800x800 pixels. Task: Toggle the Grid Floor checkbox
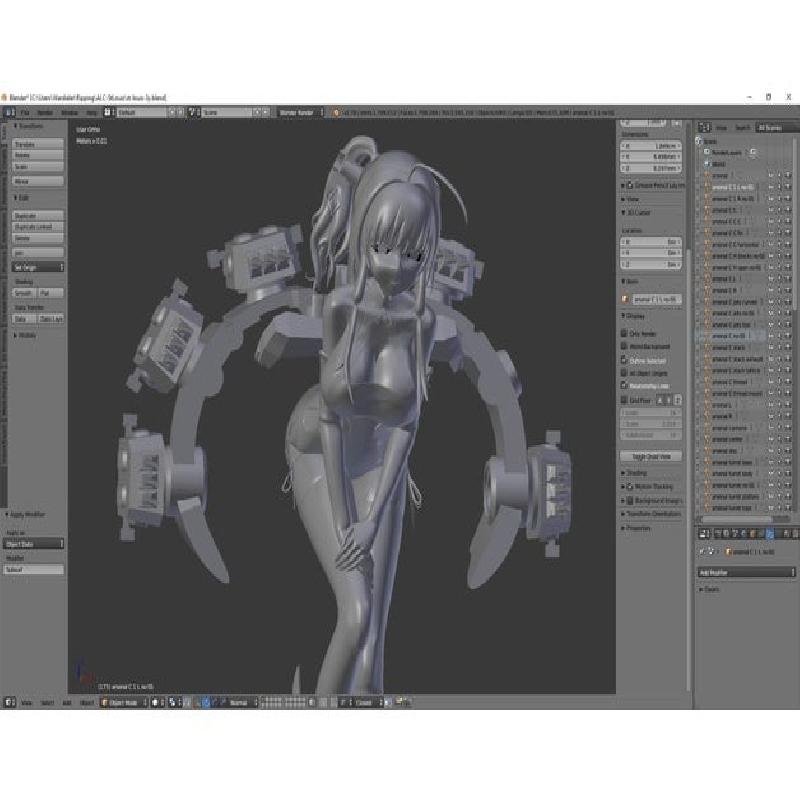pos(625,399)
